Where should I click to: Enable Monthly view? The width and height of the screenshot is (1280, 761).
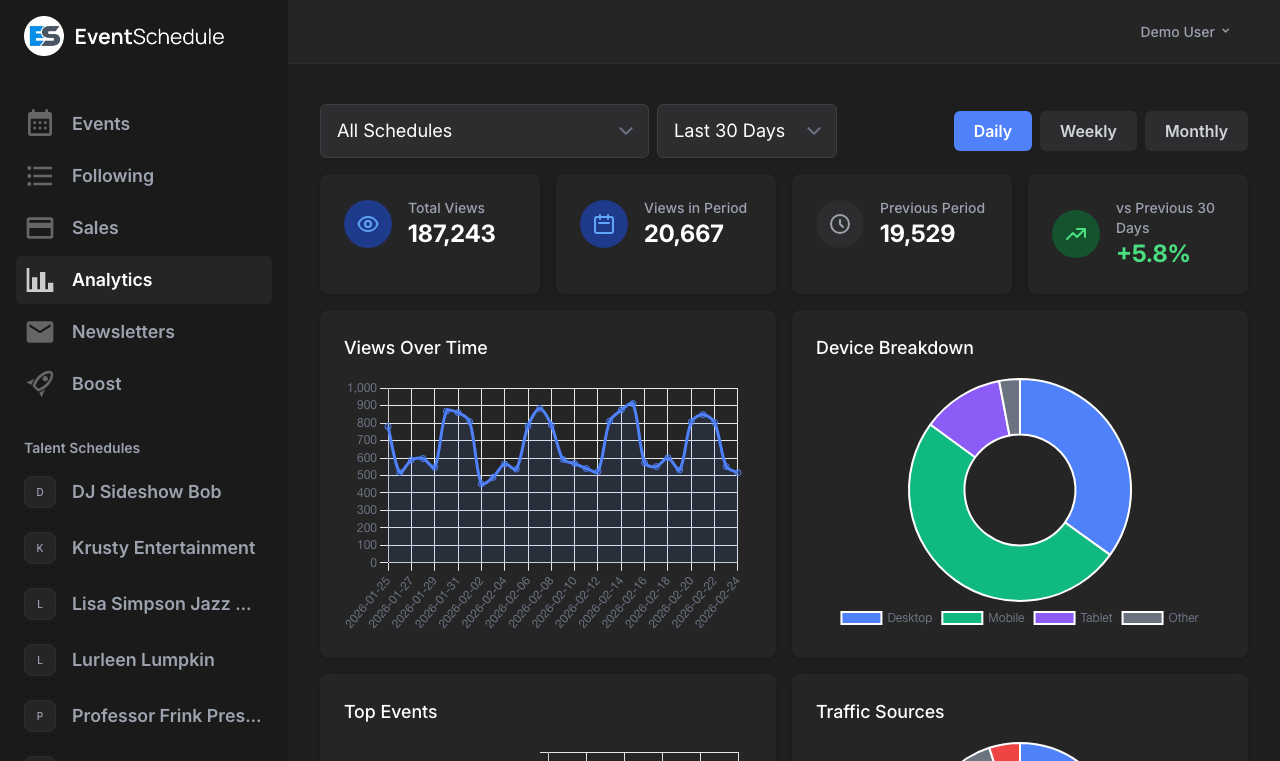(1196, 131)
